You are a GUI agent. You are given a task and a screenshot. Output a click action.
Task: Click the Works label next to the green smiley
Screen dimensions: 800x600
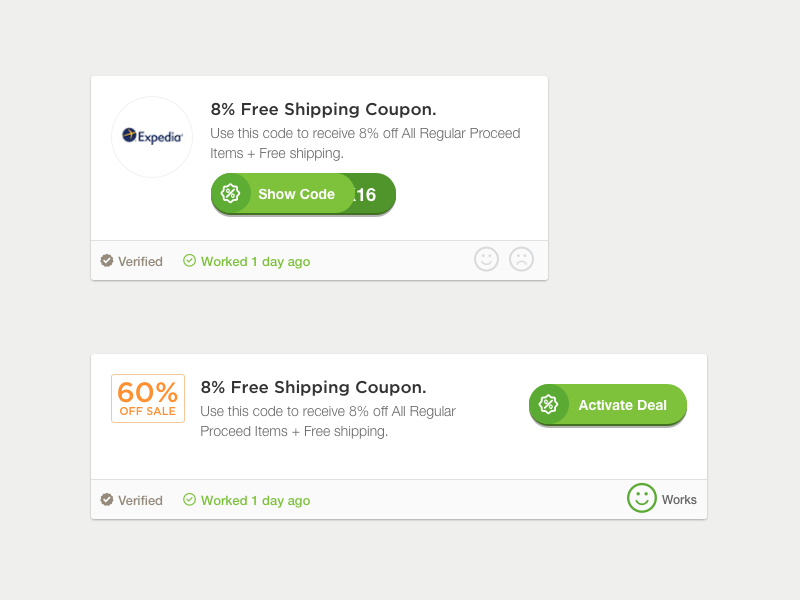[x=679, y=500]
